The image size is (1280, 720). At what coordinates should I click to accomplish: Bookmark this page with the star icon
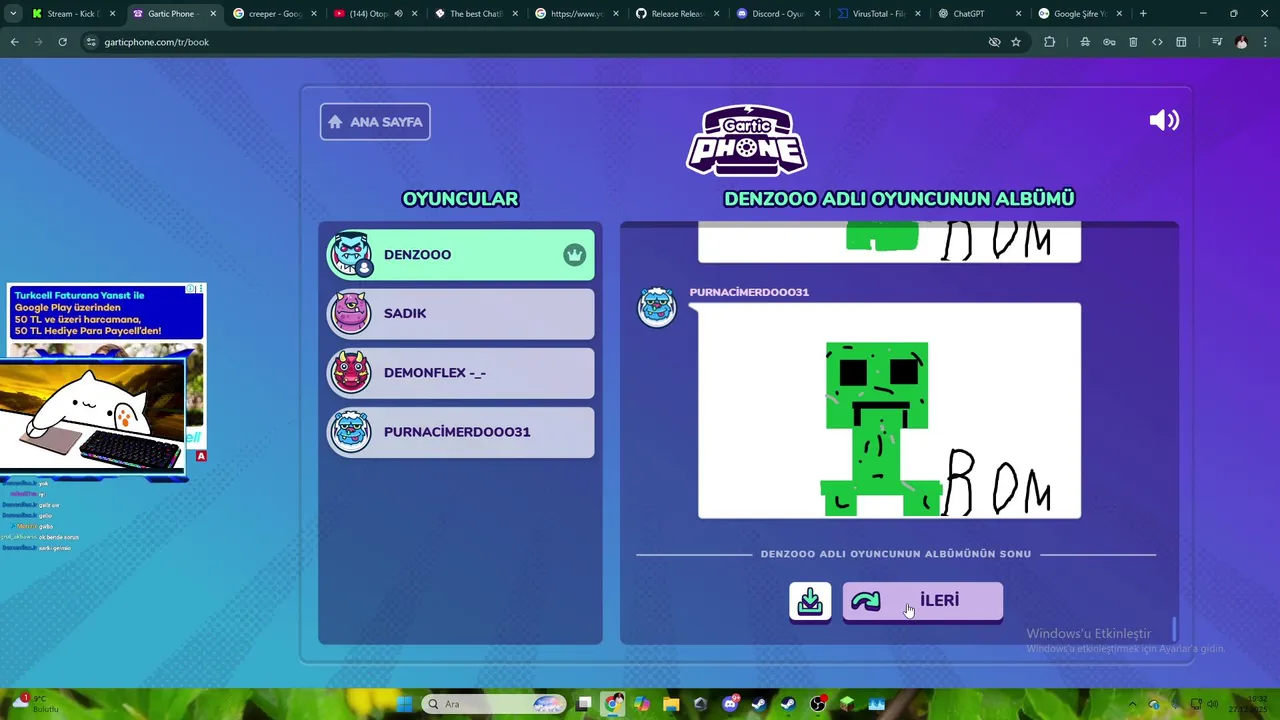[x=1016, y=42]
